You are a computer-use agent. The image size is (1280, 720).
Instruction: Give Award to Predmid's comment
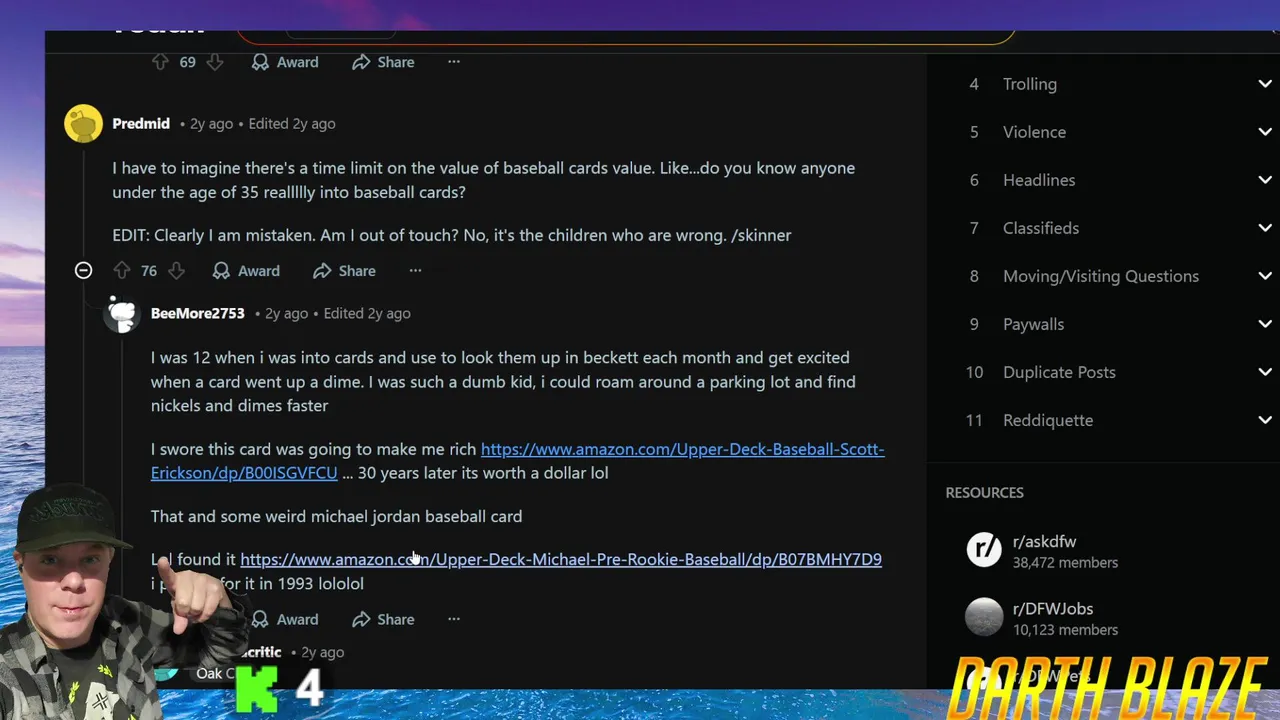click(x=246, y=271)
